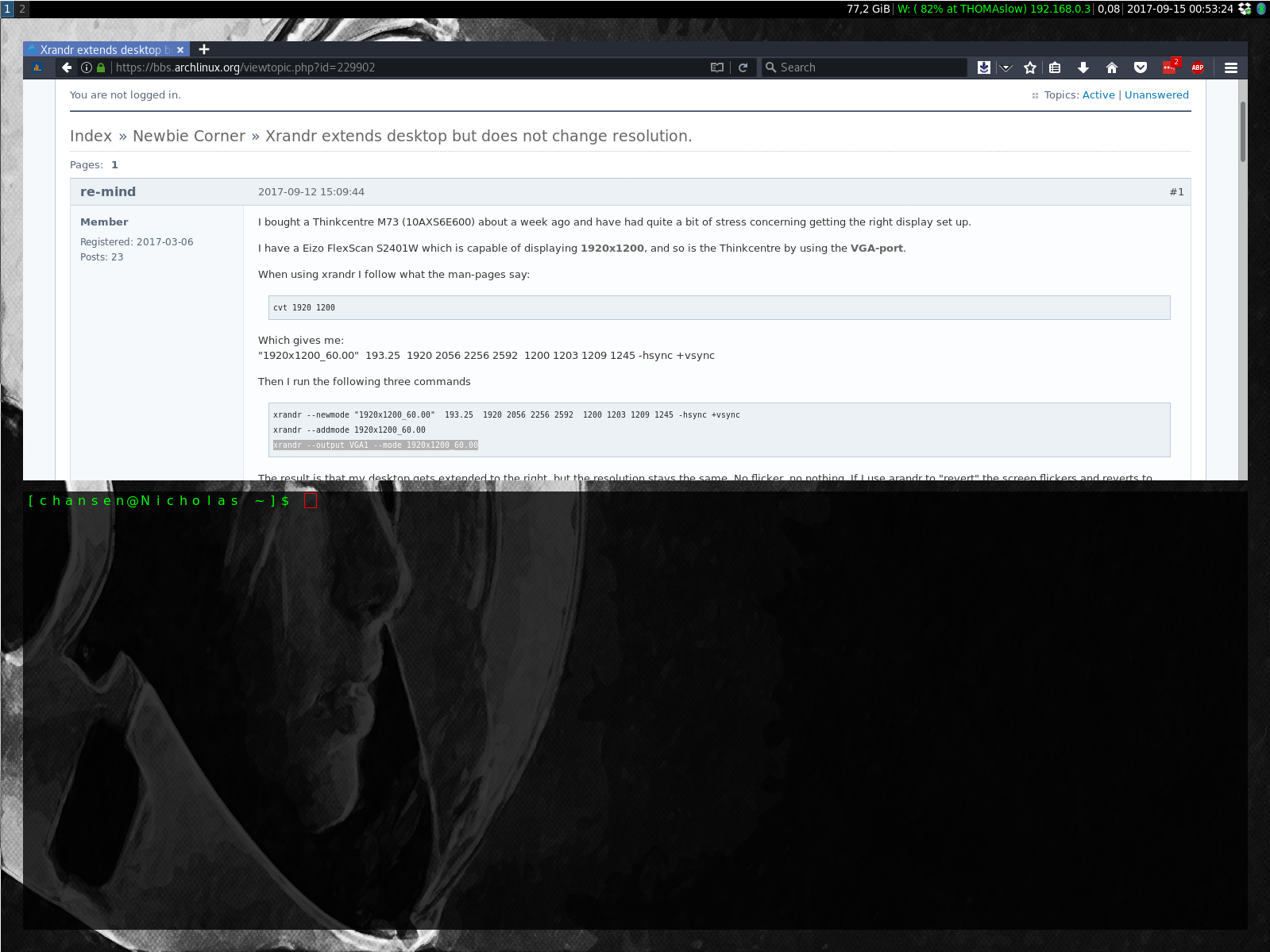Click the green secure-connection padlock
1270x952 pixels.
(x=101, y=67)
